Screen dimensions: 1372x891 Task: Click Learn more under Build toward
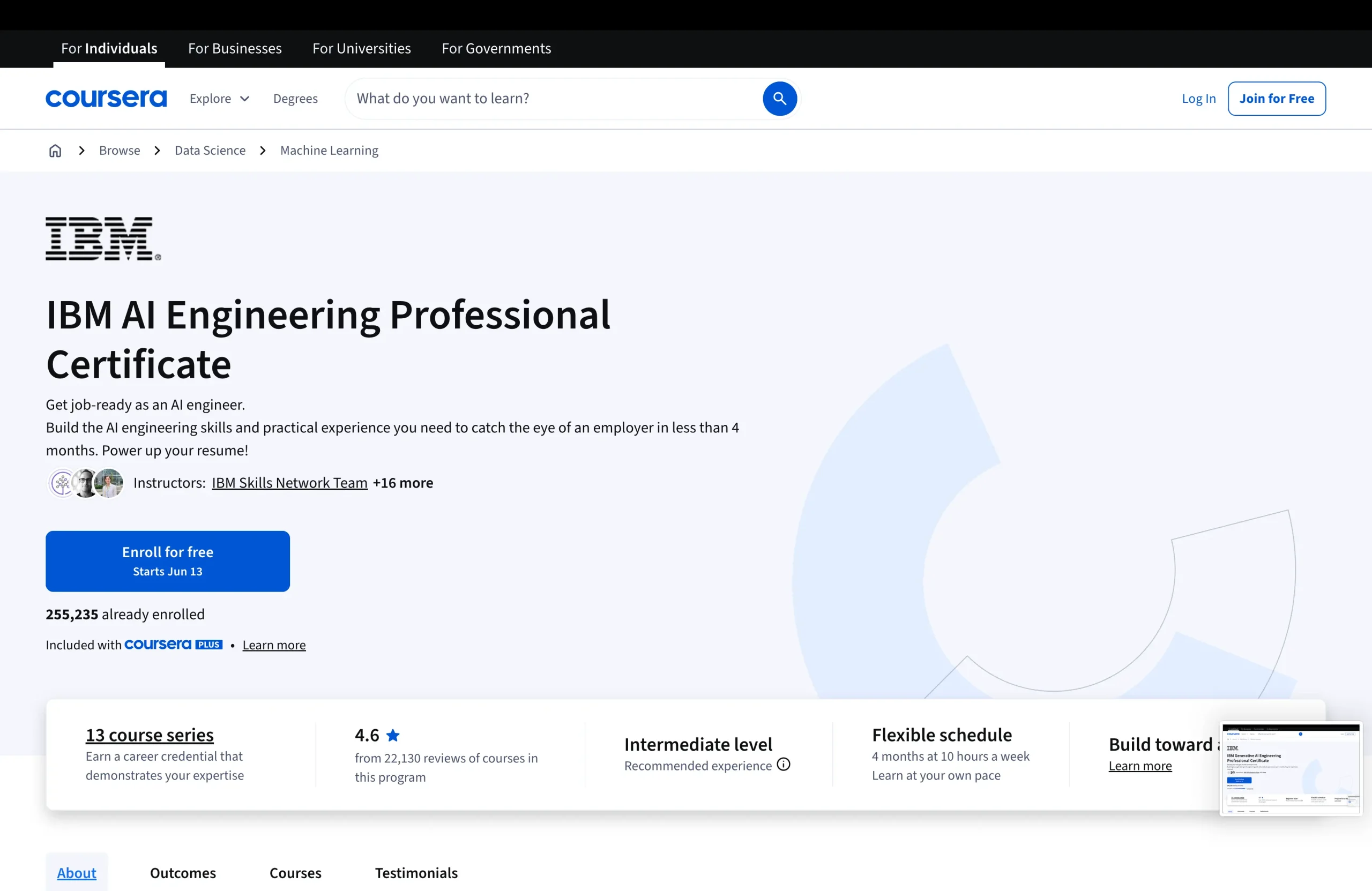1140,766
